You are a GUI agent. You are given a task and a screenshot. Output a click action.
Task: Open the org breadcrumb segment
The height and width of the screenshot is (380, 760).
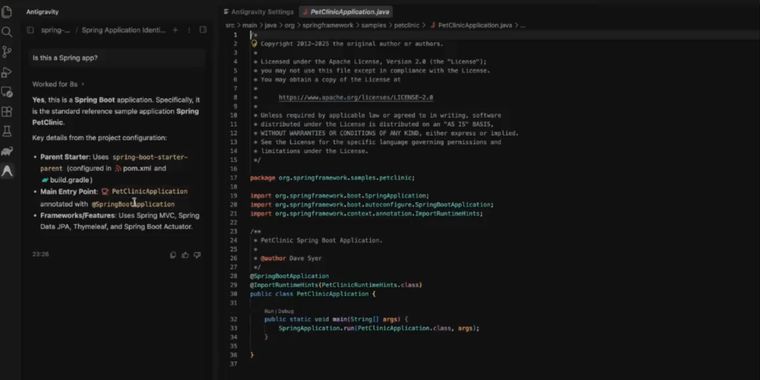coord(289,25)
